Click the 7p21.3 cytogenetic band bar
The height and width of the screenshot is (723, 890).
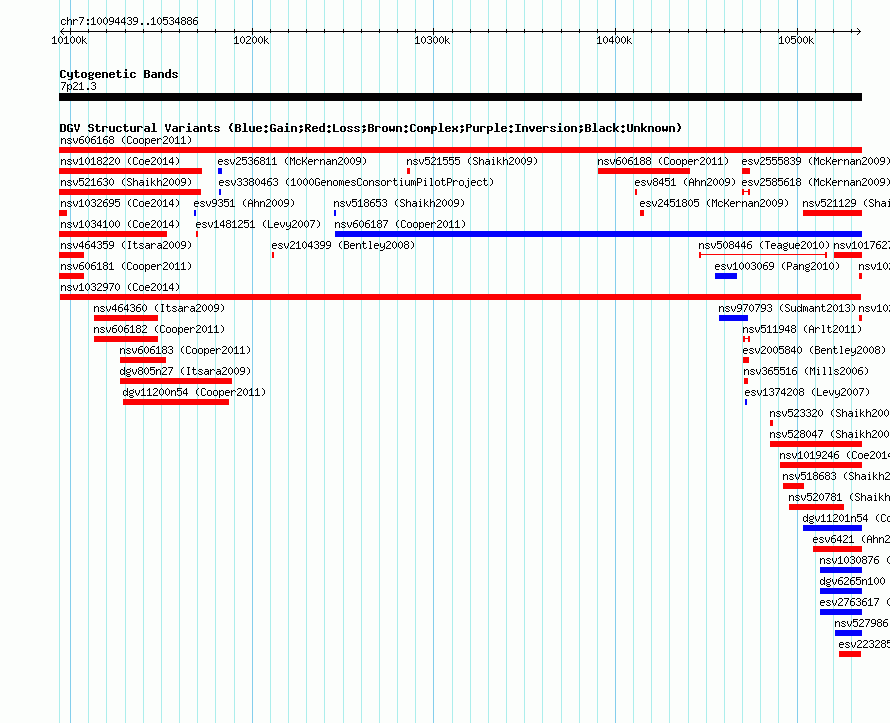tap(460, 97)
